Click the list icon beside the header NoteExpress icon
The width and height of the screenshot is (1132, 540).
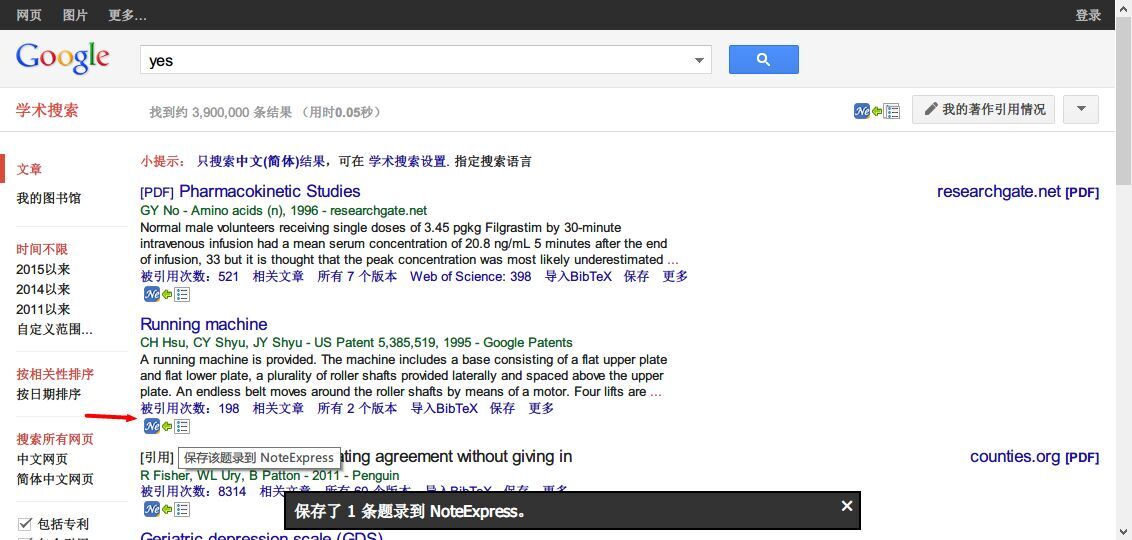[x=892, y=111]
